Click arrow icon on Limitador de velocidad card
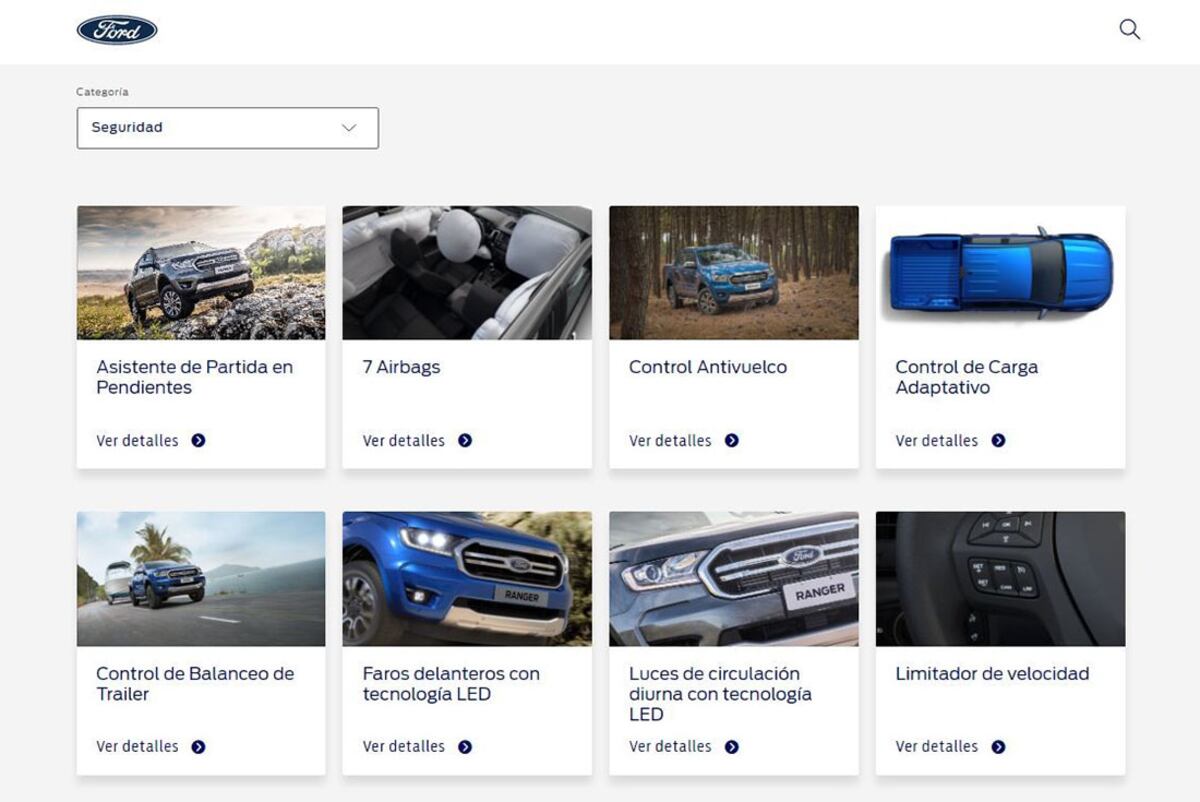Viewport: 1200px width, 802px height. (998, 746)
